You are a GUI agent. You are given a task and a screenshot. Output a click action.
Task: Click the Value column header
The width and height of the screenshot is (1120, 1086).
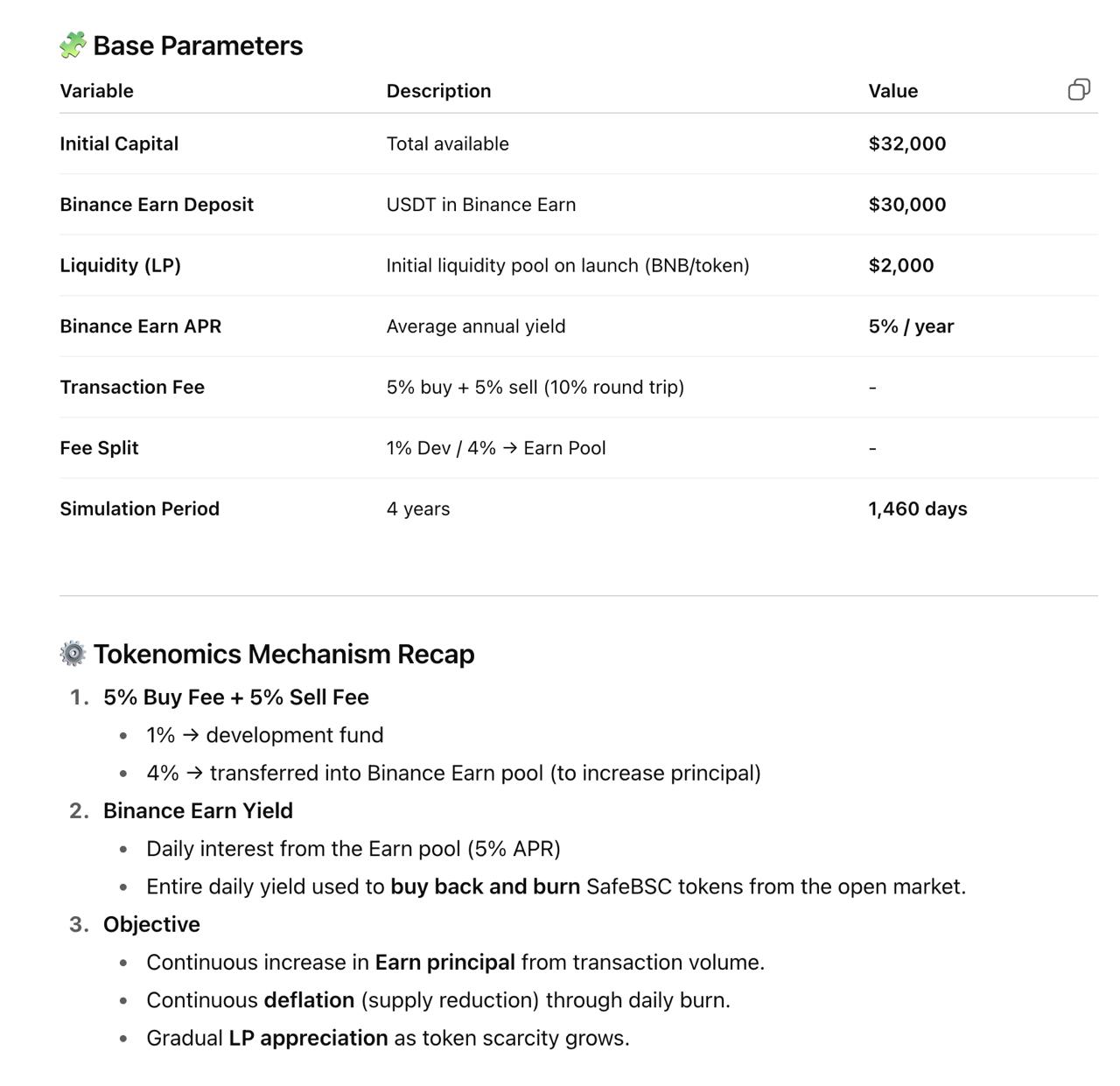click(892, 91)
